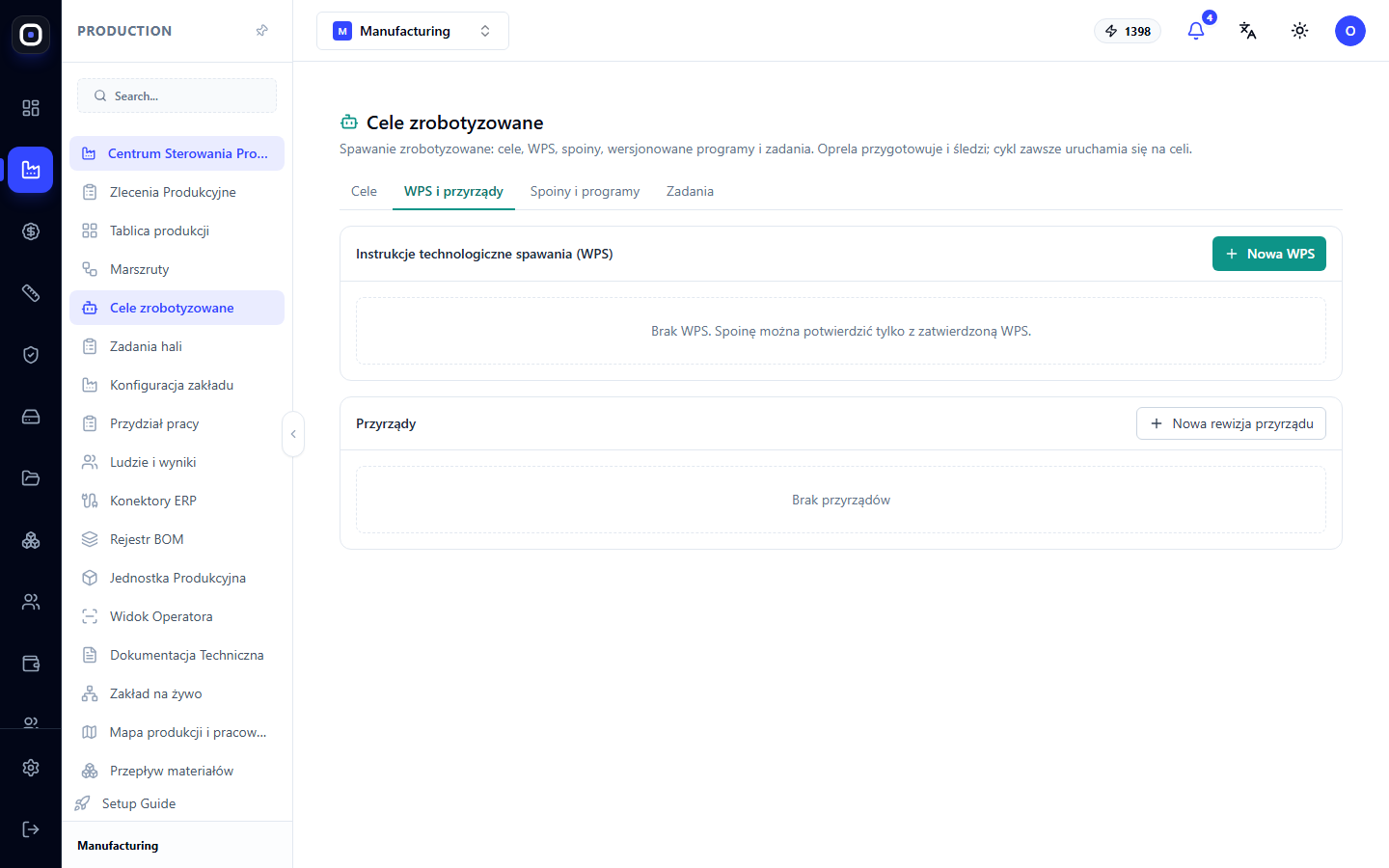Switch to the Cele tab
Image resolution: width=1389 pixels, height=868 pixels.
(364, 191)
